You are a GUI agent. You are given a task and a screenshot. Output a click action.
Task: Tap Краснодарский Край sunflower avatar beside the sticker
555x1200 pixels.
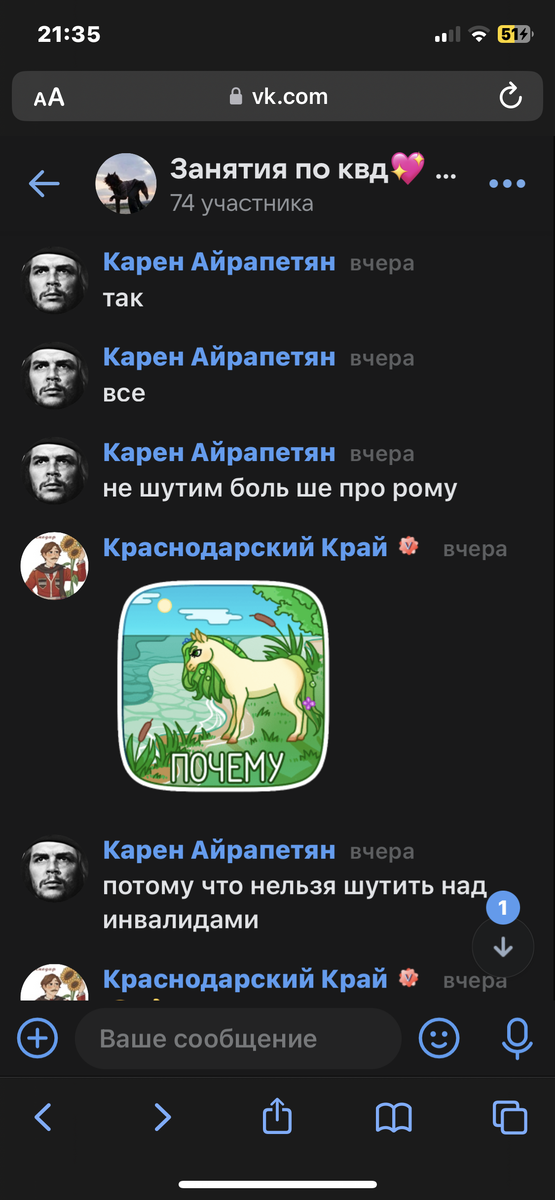click(x=55, y=566)
